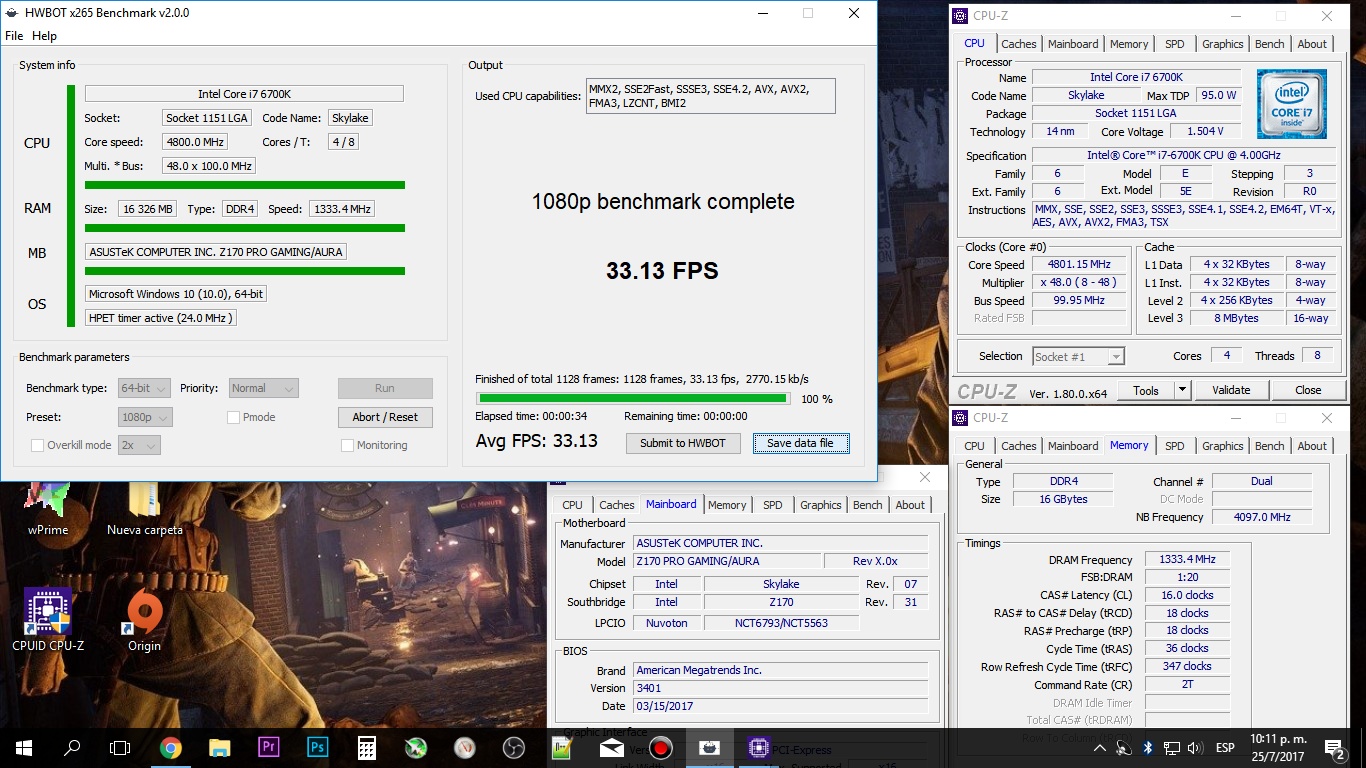Switch to the HWBOT x265 taskbar icon
Screen dimensions: 1366x768
pyautogui.click(x=709, y=747)
